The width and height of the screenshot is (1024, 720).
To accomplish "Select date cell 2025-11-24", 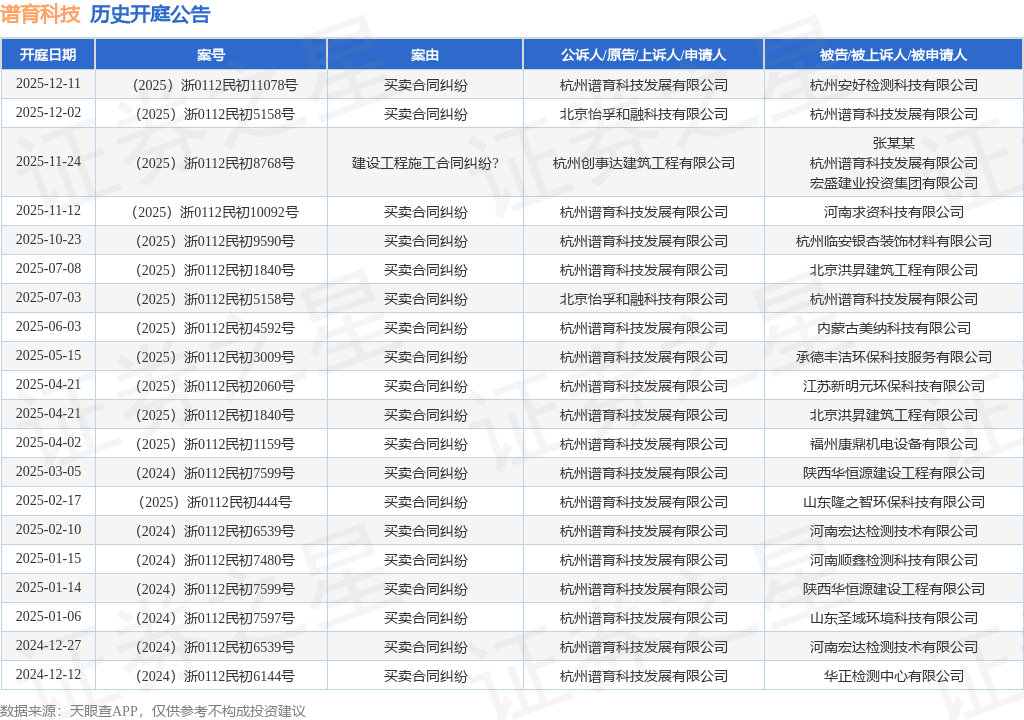I will tap(48, 162).
